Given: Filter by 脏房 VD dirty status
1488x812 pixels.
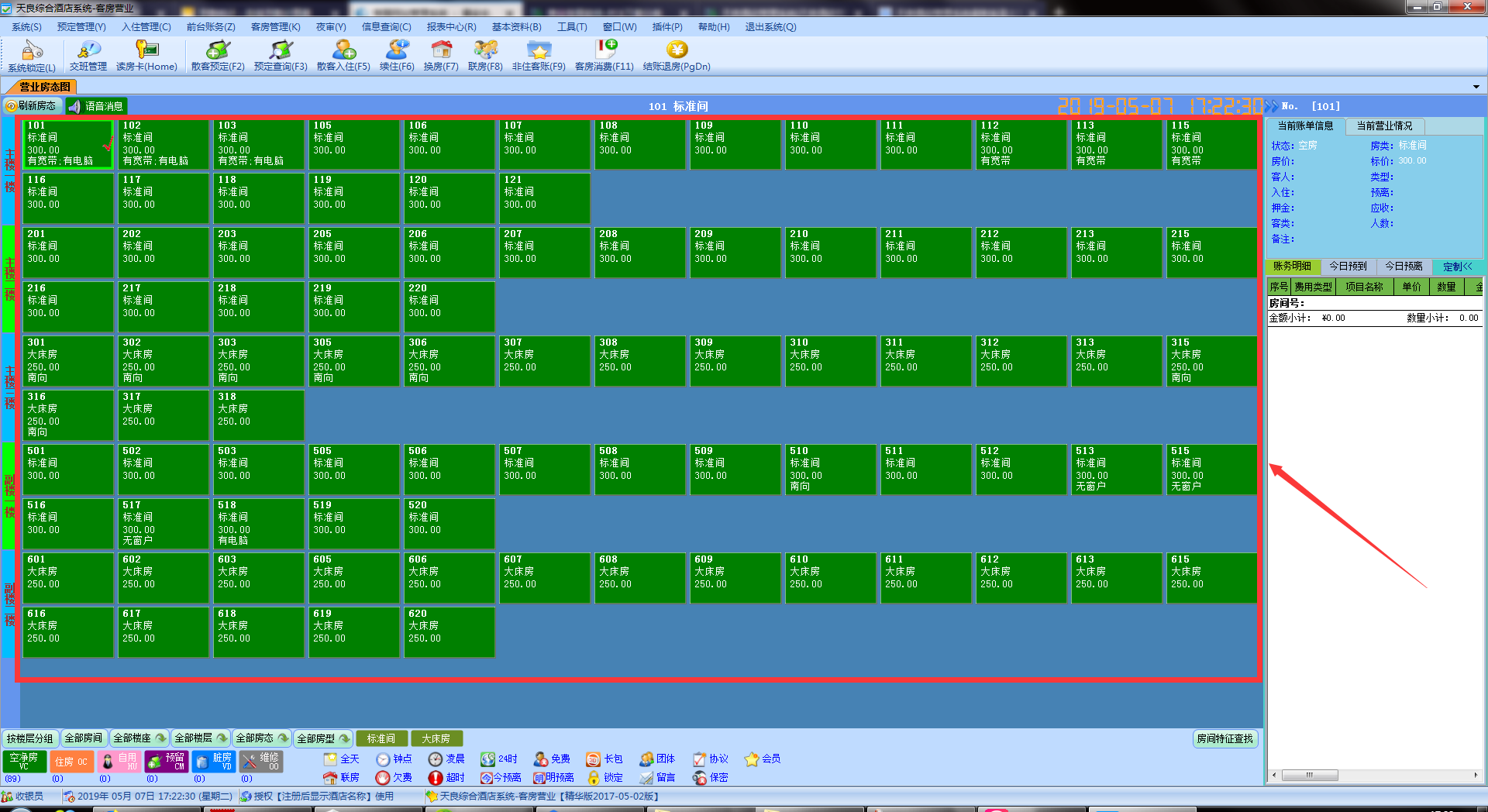Looking at the screenshot, I should [214, 762].
